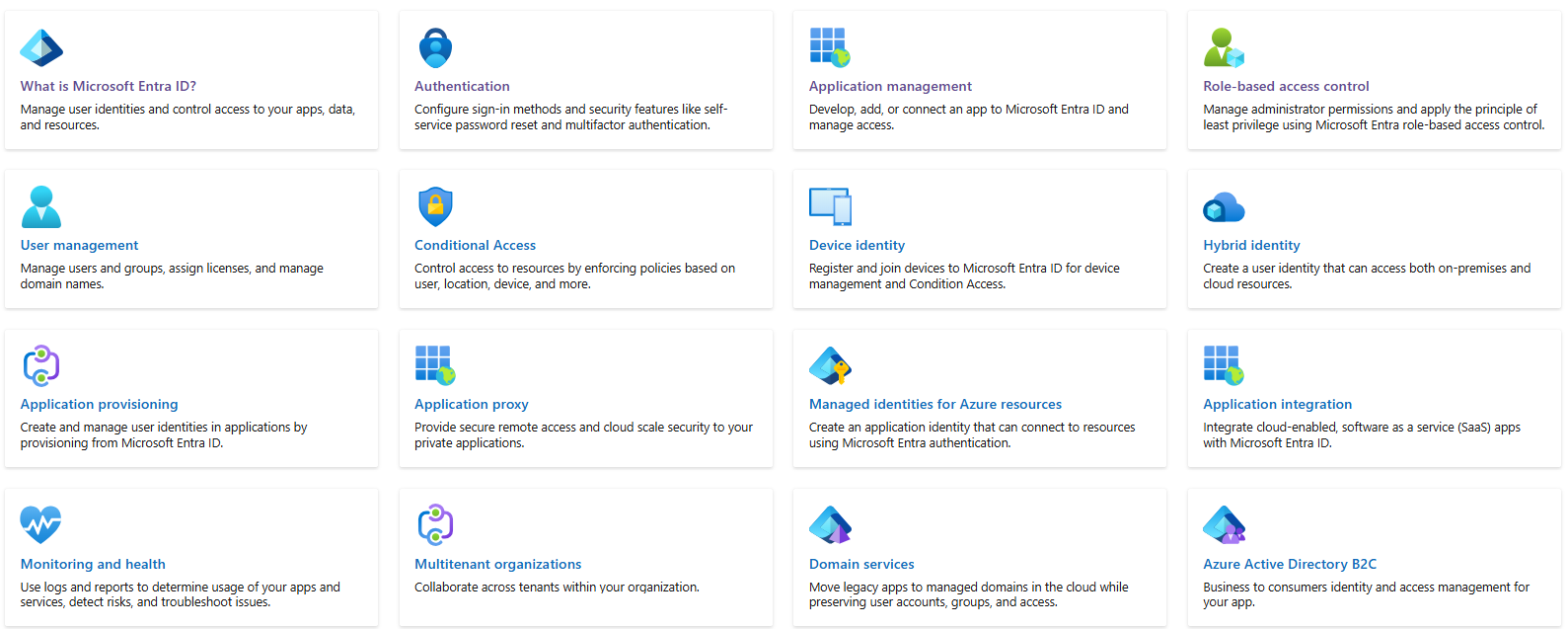Click the Managed identities key icon
The image size is (1568, 629).
pos(830,365)
